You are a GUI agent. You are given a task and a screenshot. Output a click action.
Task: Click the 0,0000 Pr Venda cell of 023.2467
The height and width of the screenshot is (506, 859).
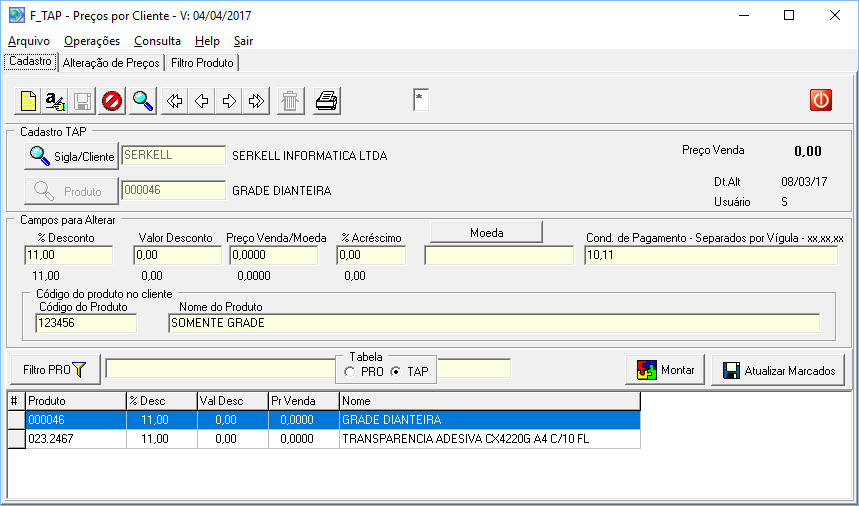tap(304, 439)
